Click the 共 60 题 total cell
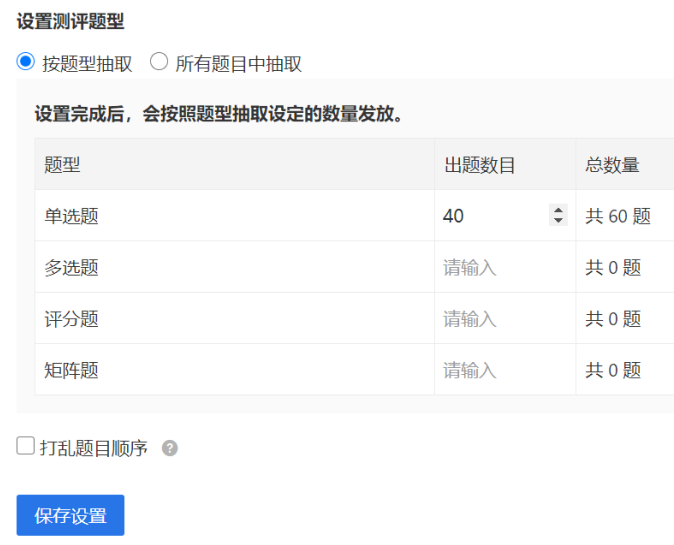This screenshot has width=674, height=545. point(618,216)
